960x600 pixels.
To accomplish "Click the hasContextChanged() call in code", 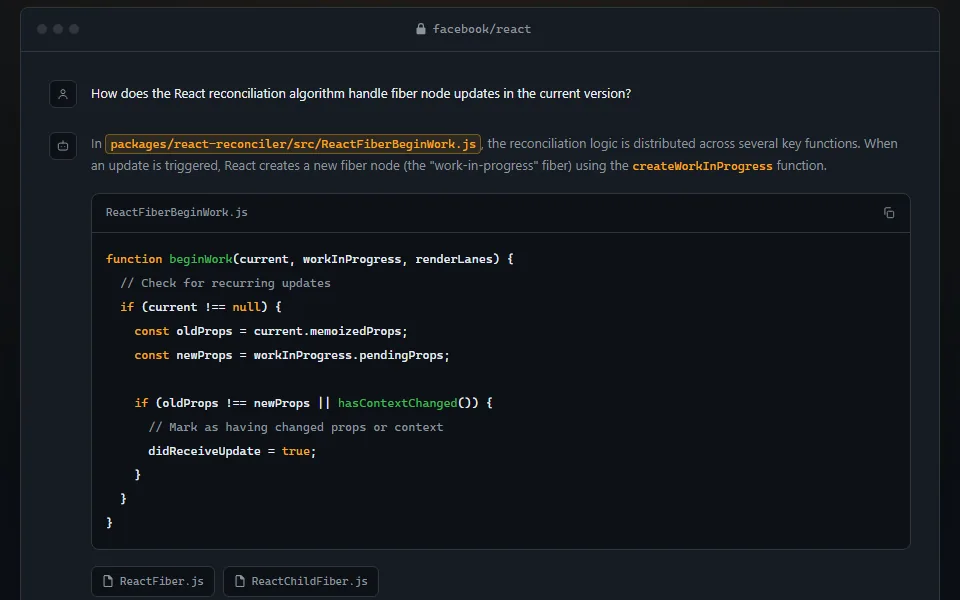I will 408,403.
